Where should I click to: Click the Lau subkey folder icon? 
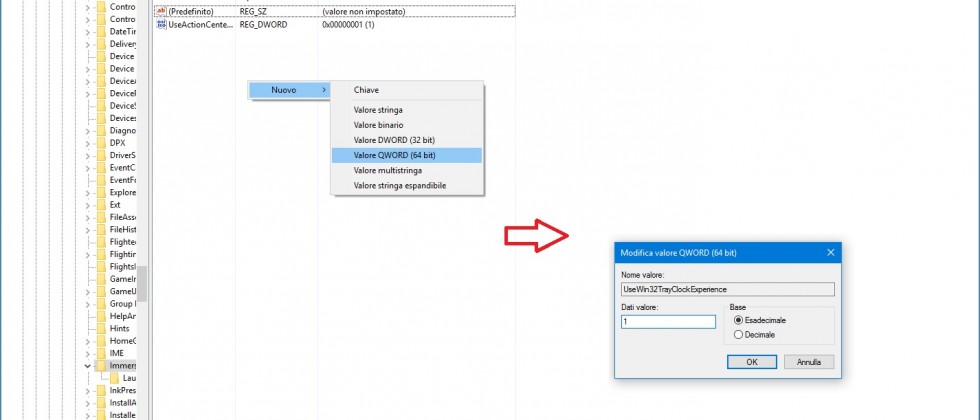pyautogui.click(x=114, y=378)
